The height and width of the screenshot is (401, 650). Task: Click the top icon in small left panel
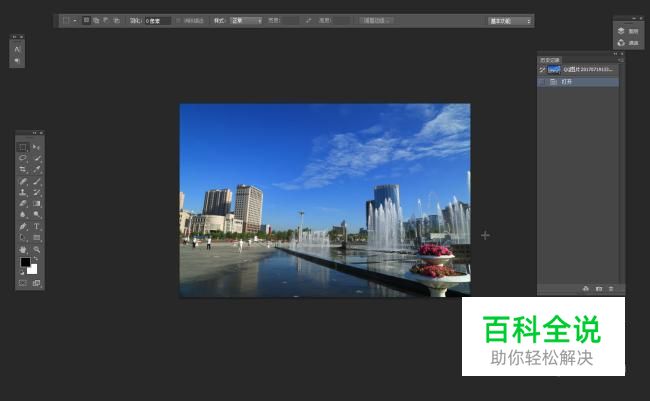point(17,49)
